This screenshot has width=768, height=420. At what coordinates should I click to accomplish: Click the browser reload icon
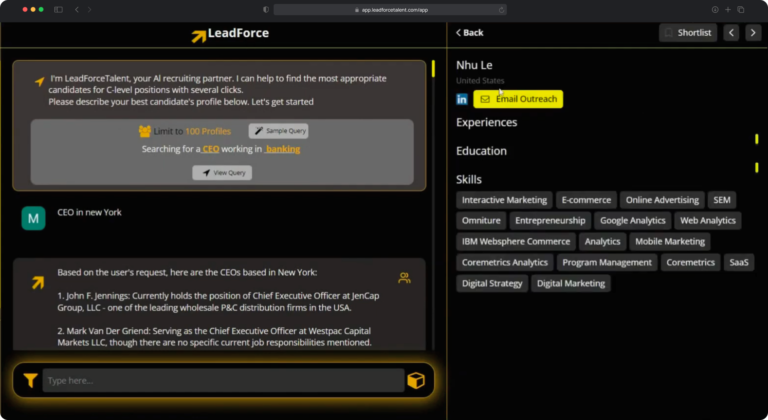point(501,10)
